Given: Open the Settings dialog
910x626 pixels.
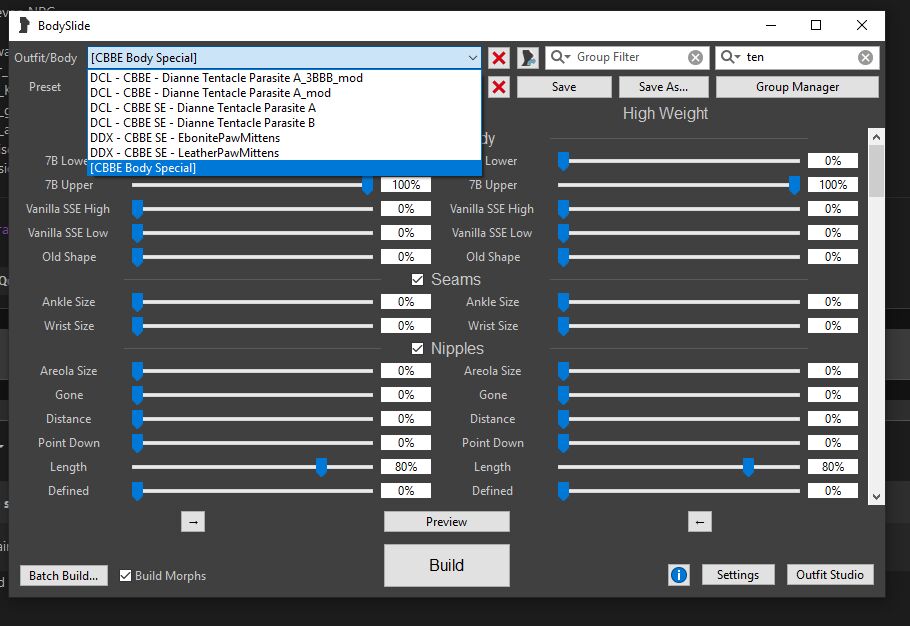Looking at the screenshot, I should [x=738, y=574].
